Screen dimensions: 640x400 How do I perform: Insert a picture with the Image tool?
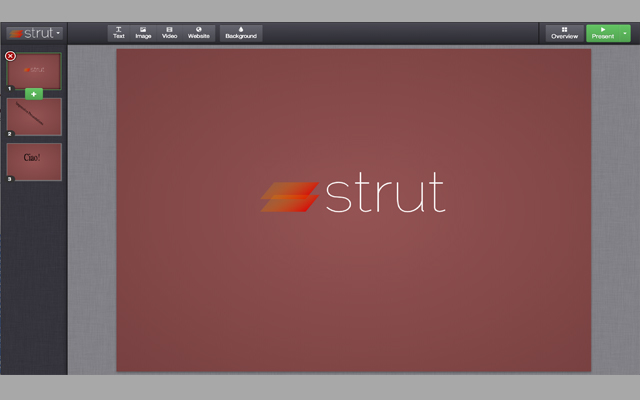coord(143,33)
